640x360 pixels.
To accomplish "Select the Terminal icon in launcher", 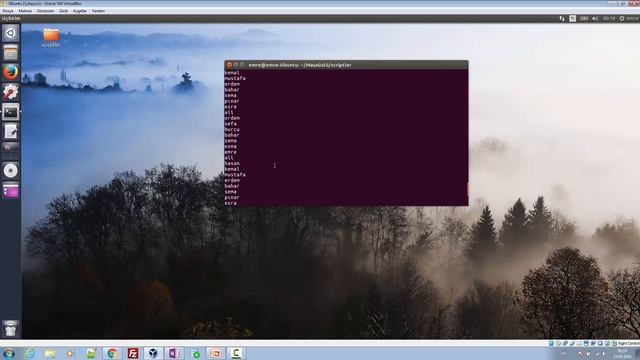I will (x=11, y=112).
